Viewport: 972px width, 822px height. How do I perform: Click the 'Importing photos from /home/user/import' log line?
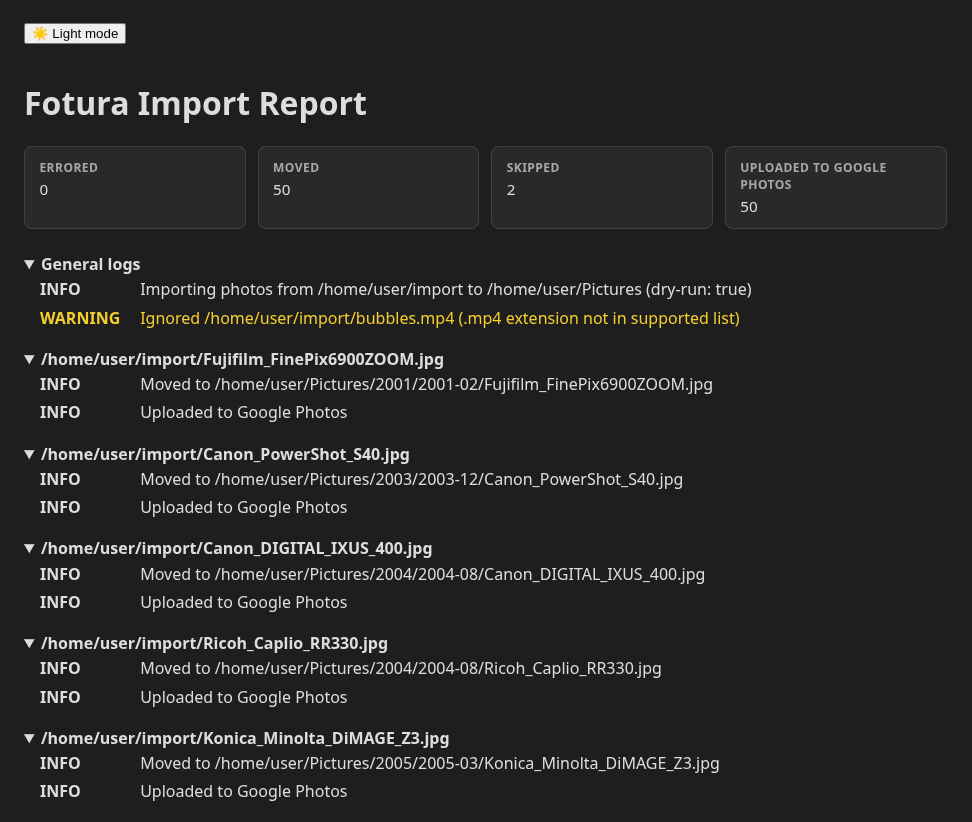(446, 289)
